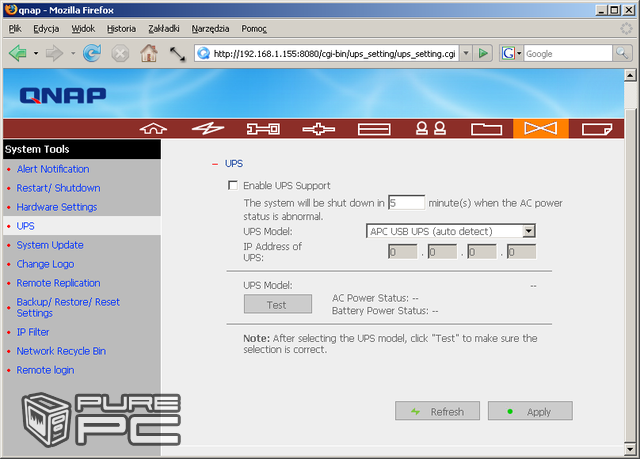This screenshot has height=459, width=640.
Task: Click the stop loading icon
Action: [120, 53]
